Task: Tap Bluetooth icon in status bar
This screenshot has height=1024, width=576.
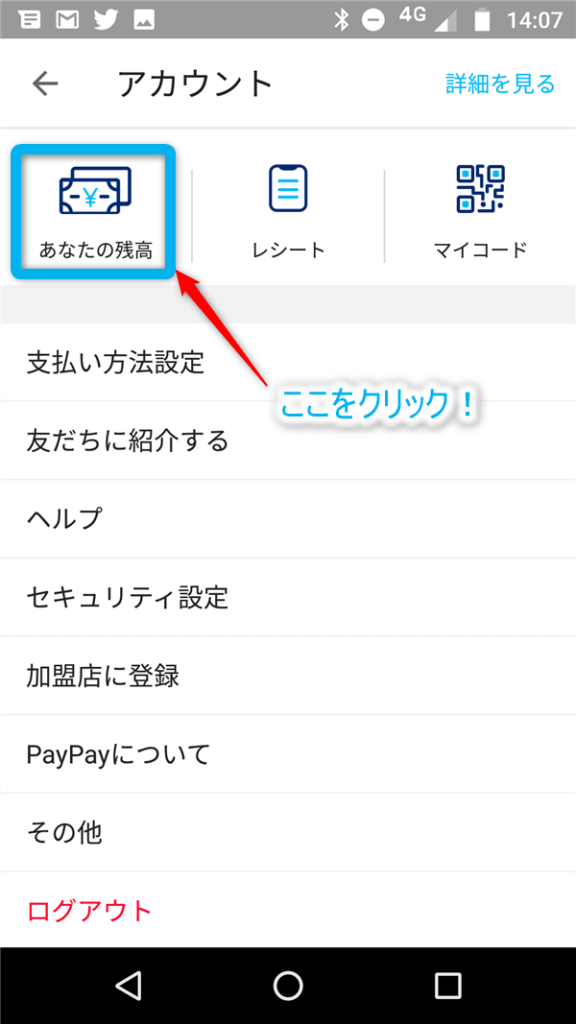Action: point(341,20)
